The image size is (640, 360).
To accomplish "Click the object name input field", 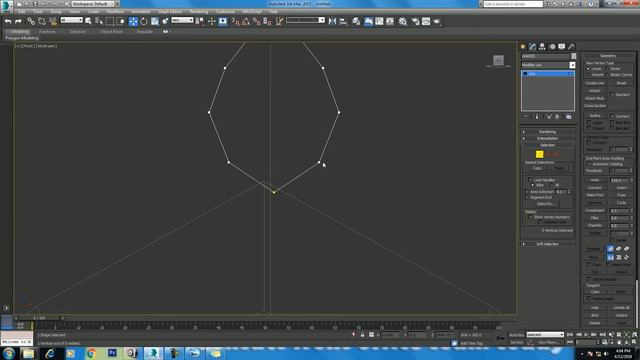I will [x=545, y=56].
